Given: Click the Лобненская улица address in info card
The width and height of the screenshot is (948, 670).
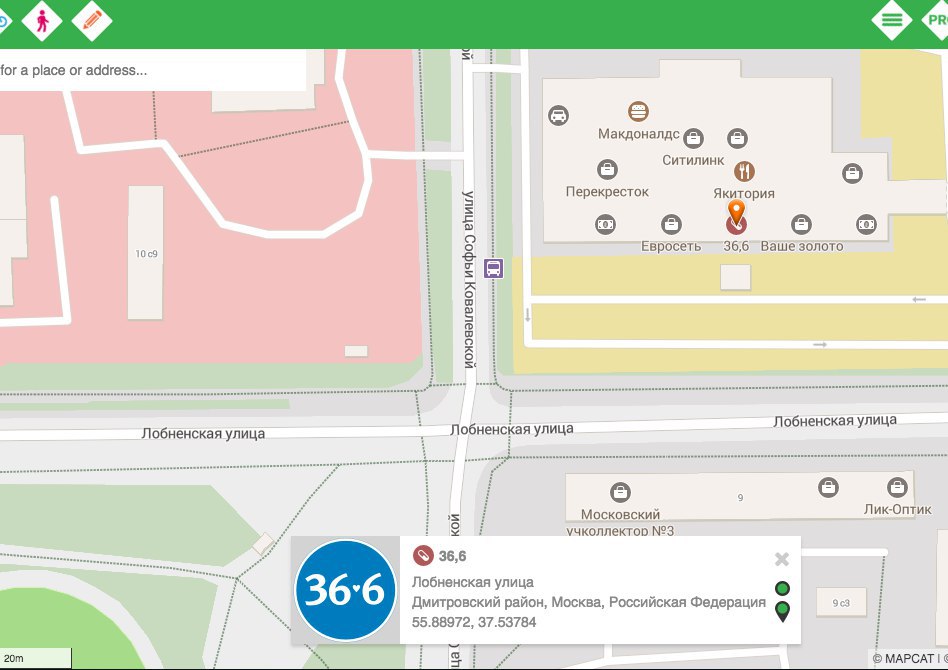Looking at the screenshot, I should [x=473, y=582].
